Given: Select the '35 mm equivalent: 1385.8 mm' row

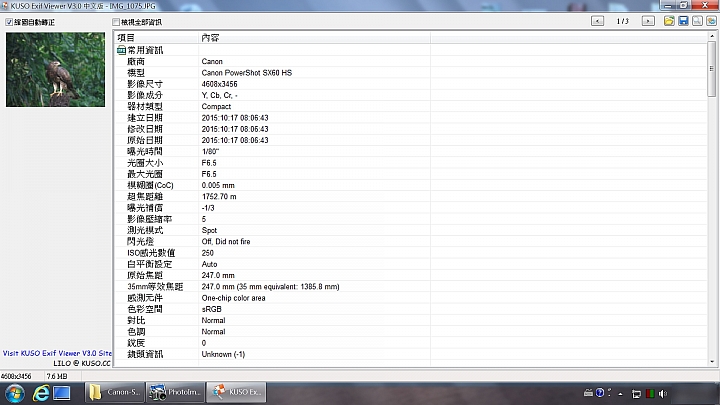Looking at the screenshot, I should tap(270, 287).
